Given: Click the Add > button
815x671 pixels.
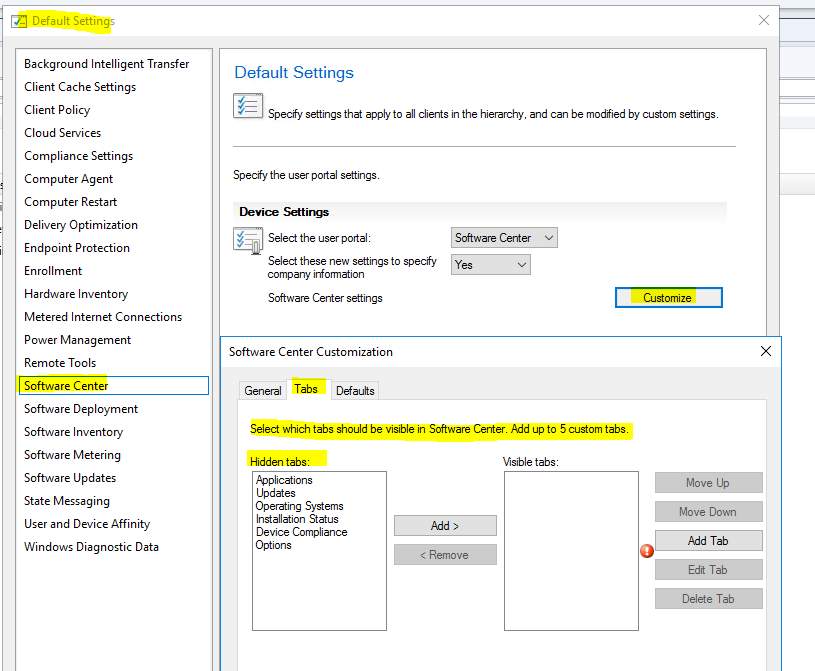Looking at the screenshot, I should pos(445,525).
